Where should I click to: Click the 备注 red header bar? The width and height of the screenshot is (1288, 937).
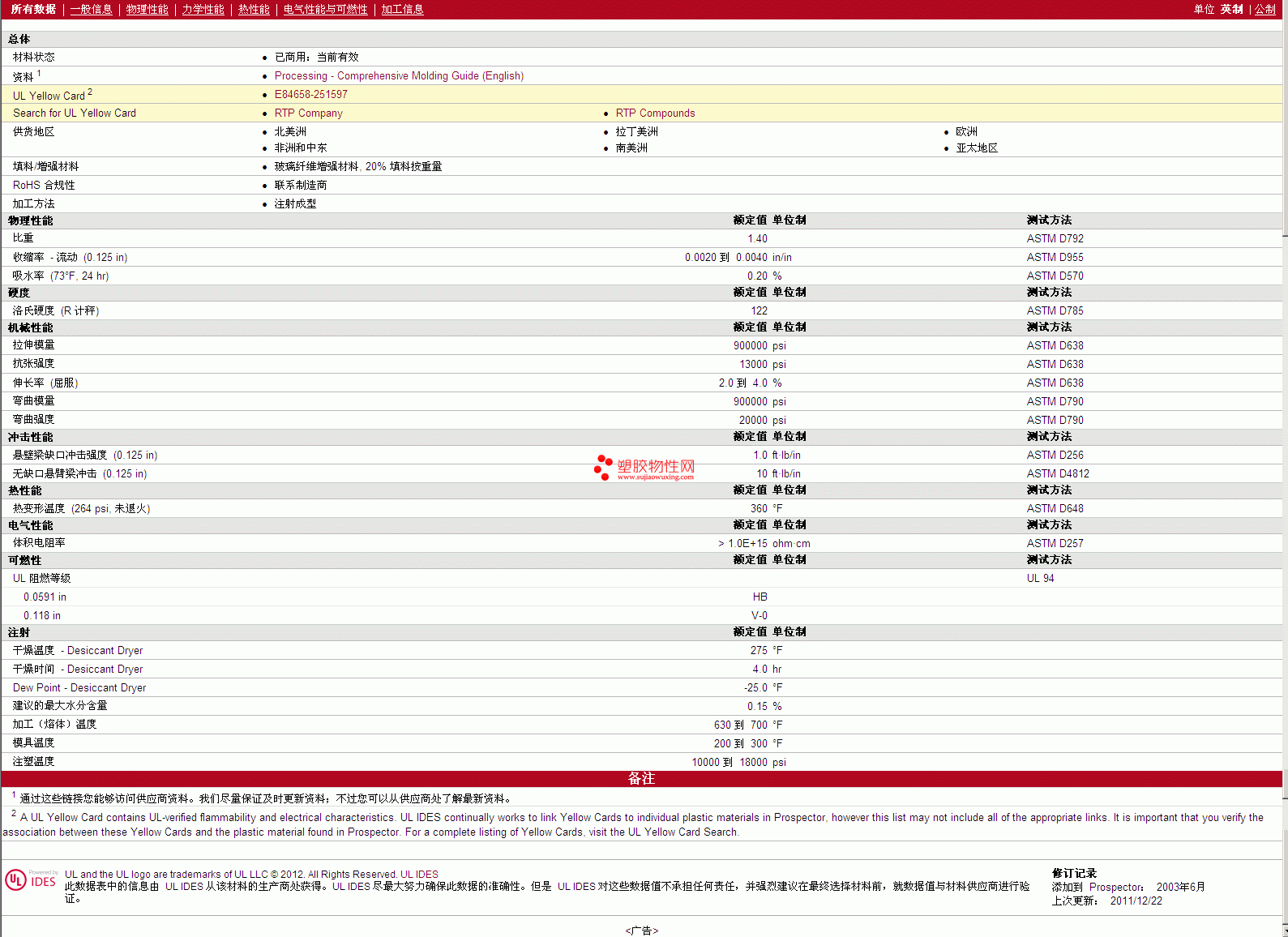(x=641, y=778)
